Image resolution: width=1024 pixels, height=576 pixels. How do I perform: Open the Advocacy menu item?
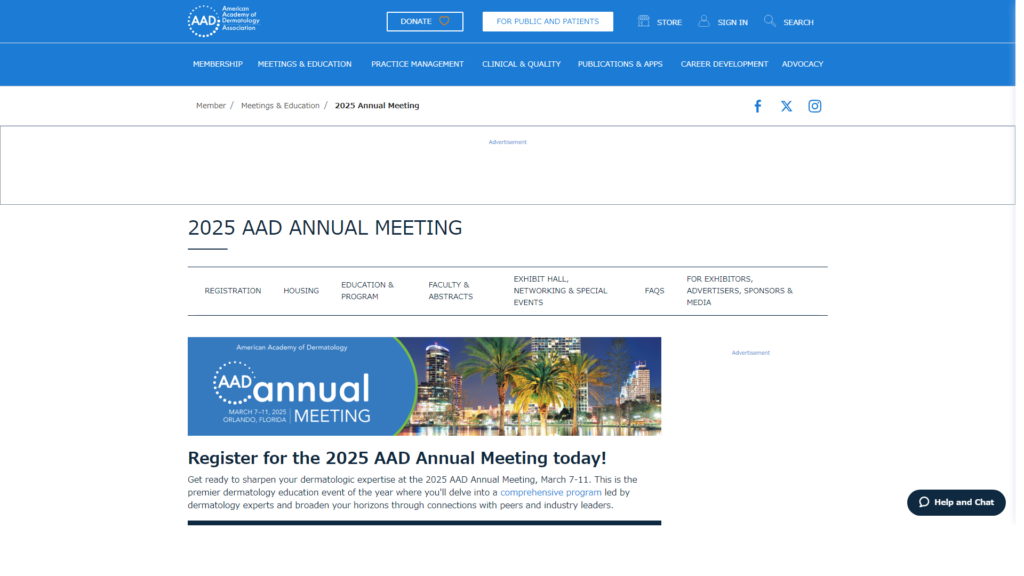point(802,64)
